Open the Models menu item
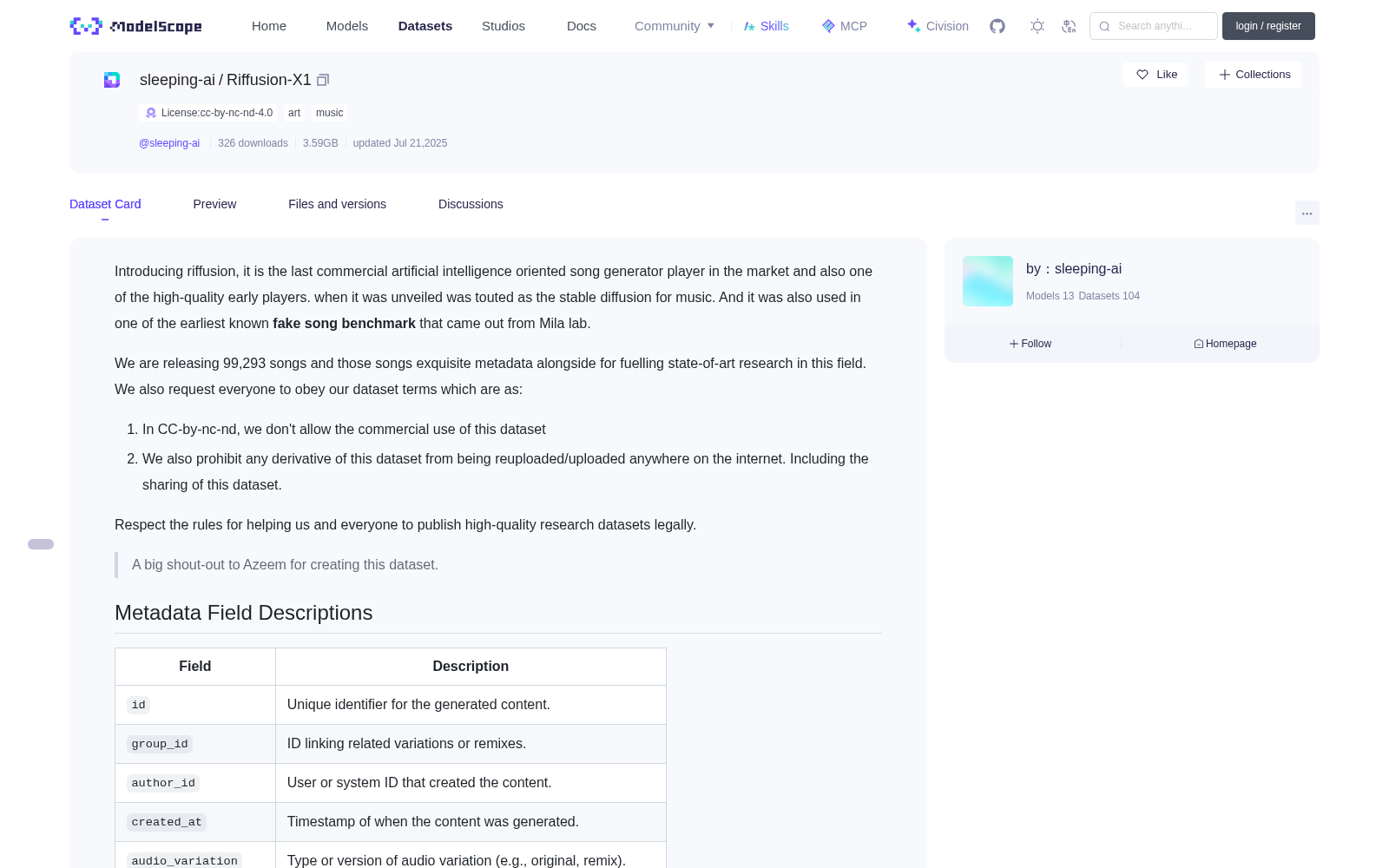The image size is (1389, 868). click(347, 26)
